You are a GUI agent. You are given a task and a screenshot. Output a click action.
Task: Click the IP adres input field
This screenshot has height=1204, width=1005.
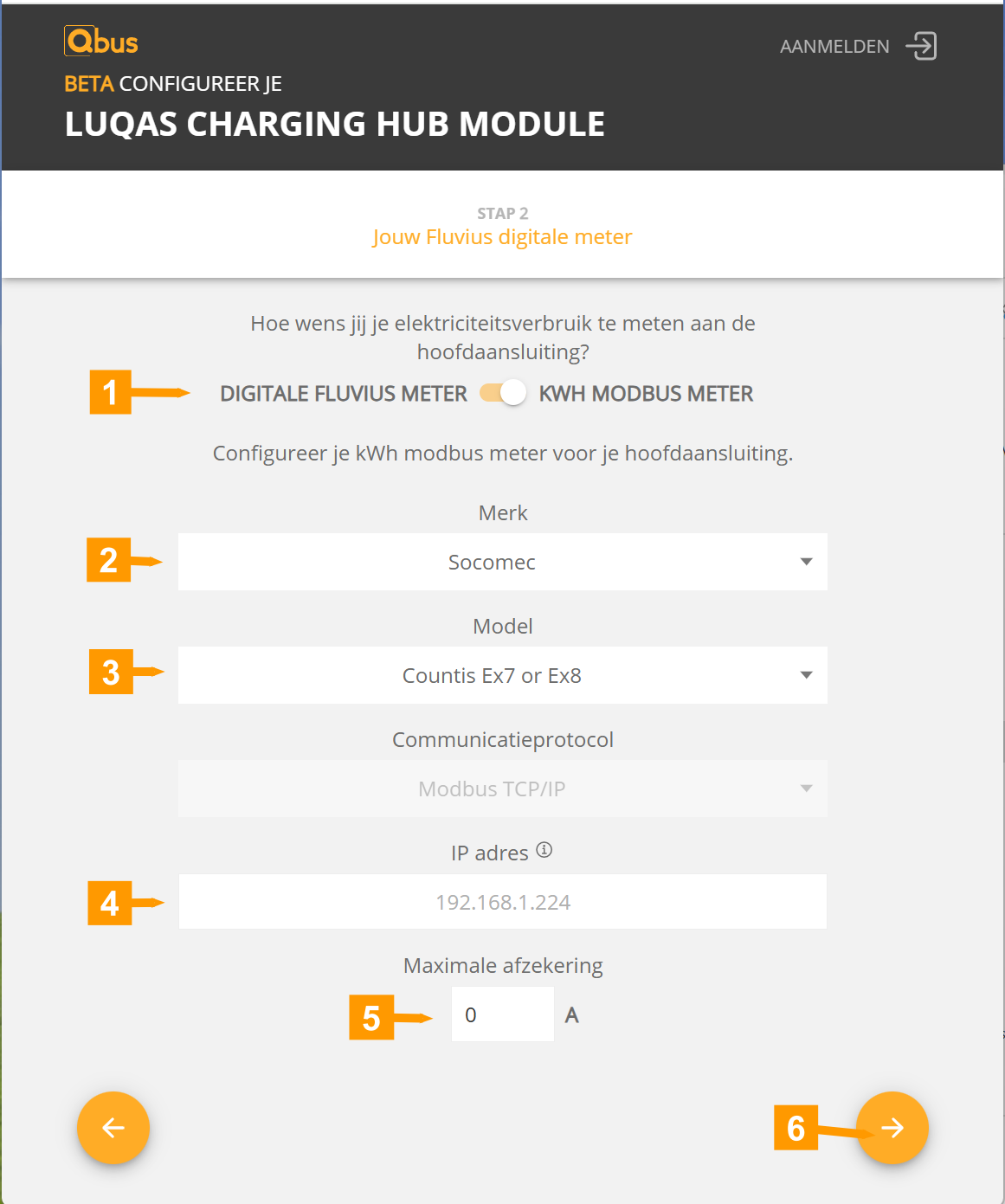point(503,902)
